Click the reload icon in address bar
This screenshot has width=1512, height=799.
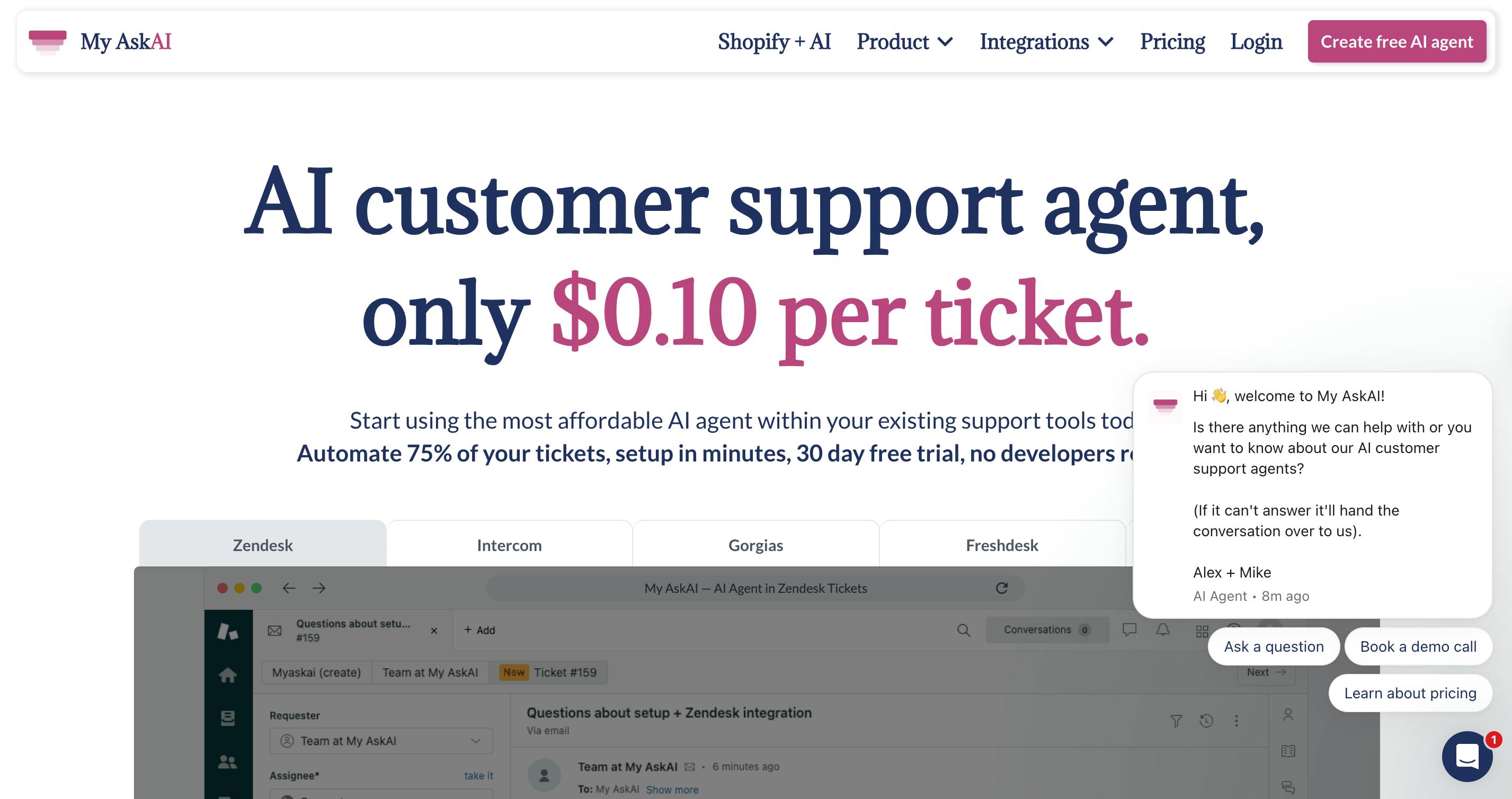(x=1001, y=588)
